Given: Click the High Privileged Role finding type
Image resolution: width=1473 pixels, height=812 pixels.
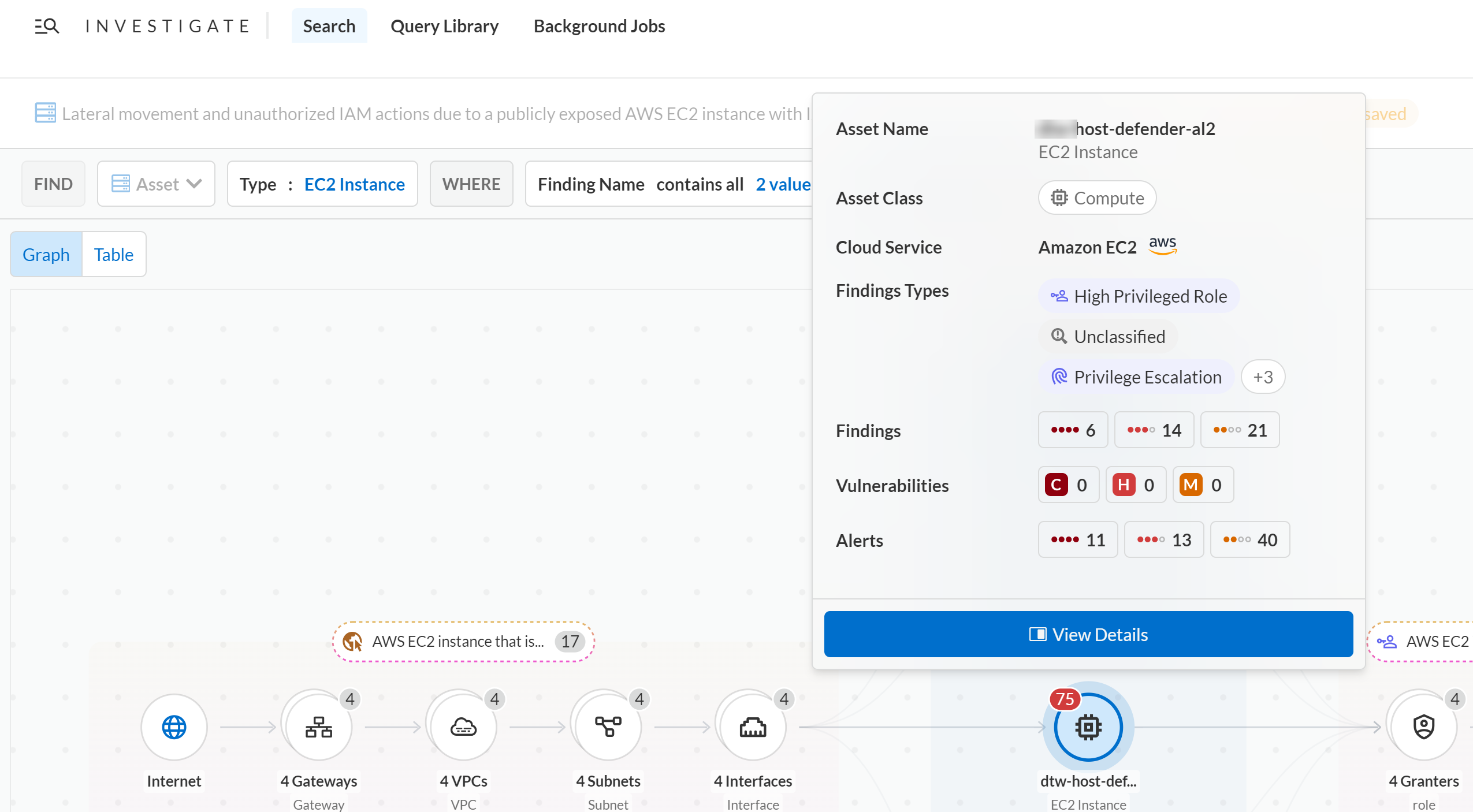Looking at the screenshot, I should [1139, 296].
